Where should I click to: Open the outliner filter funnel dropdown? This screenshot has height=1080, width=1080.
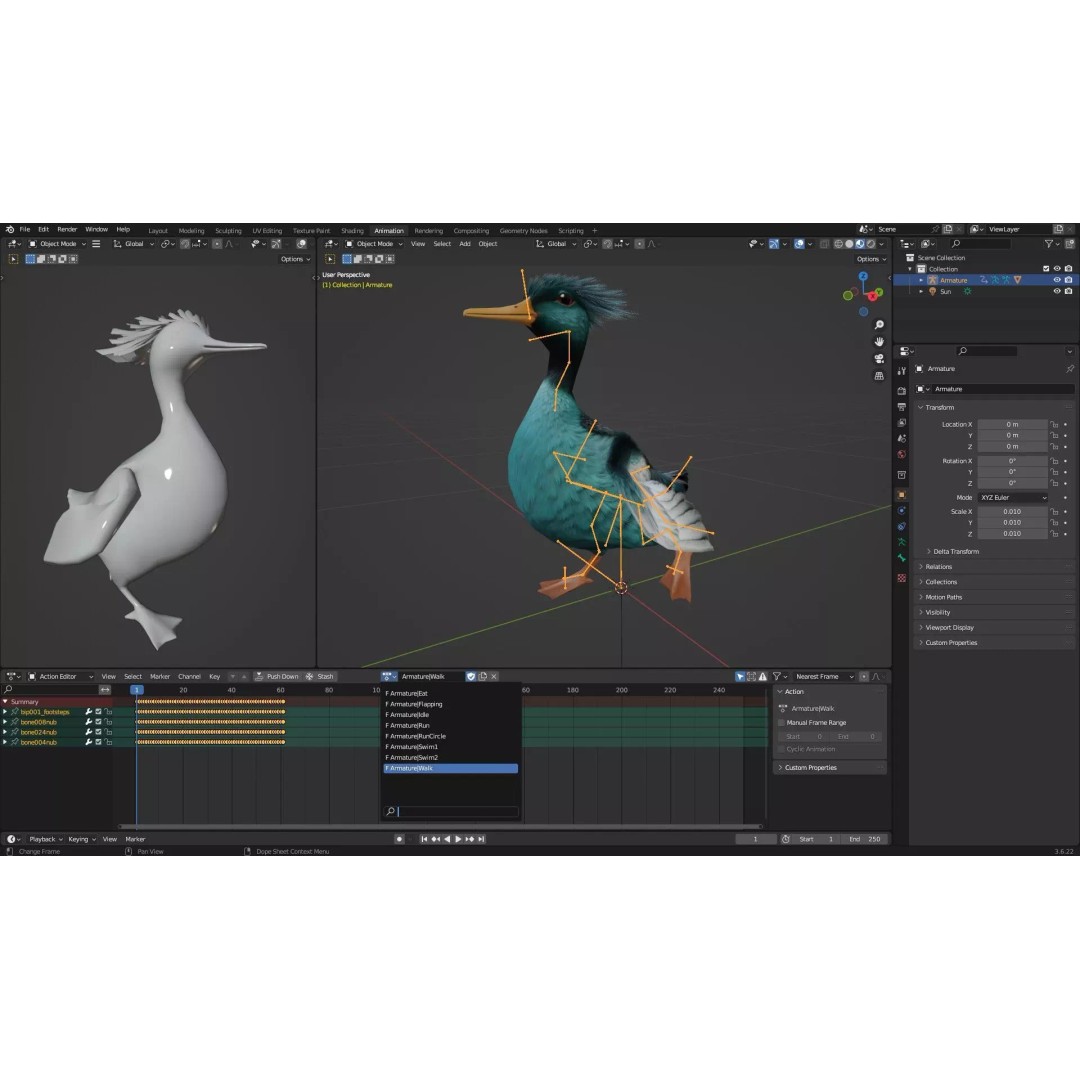click(1052, 244)
